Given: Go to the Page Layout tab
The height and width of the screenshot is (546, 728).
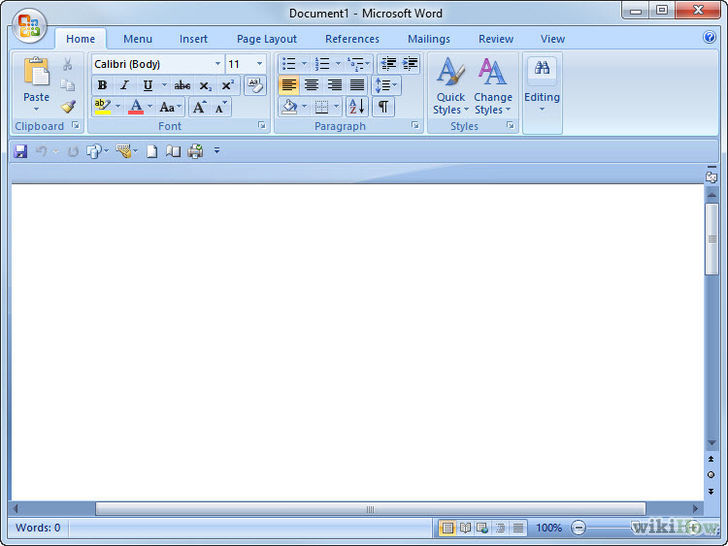Looking at the screenshot, I should 266,39.
